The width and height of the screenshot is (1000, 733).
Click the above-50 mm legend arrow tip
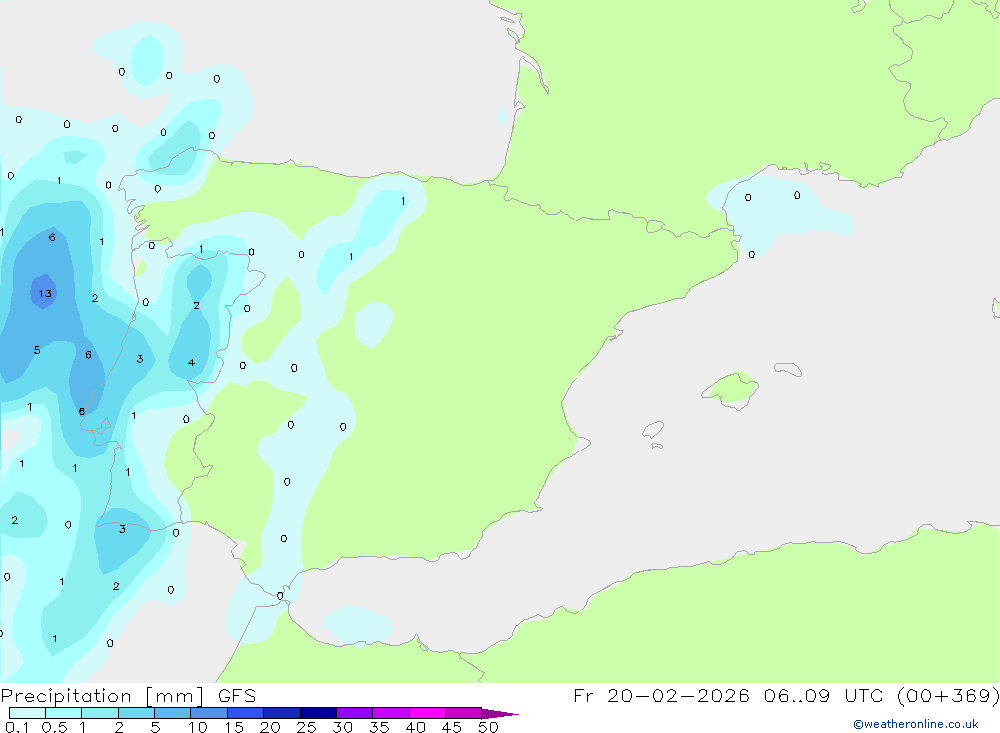pos(501,713)
